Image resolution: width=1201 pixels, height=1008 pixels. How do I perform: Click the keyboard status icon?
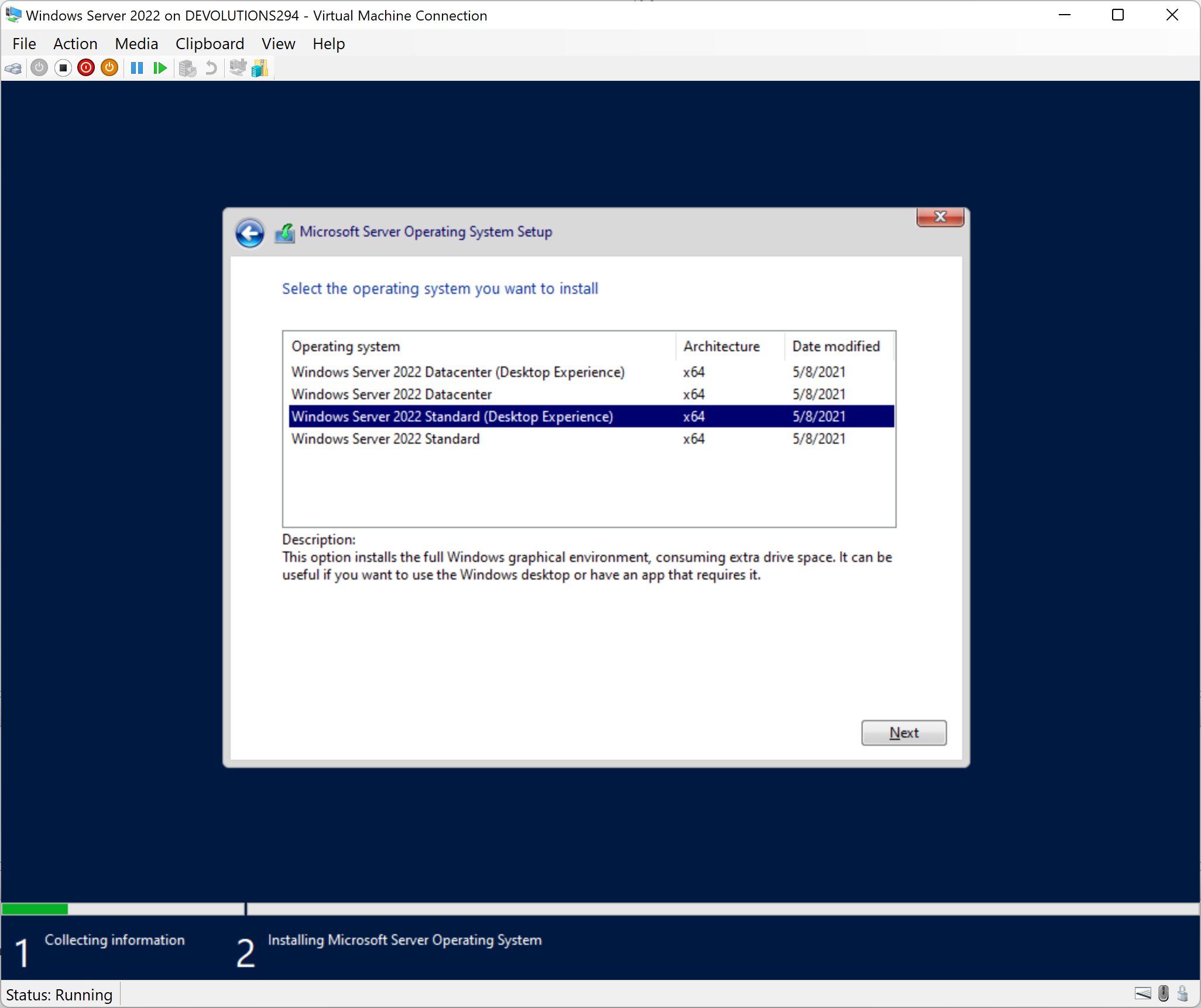[1142, 993]
